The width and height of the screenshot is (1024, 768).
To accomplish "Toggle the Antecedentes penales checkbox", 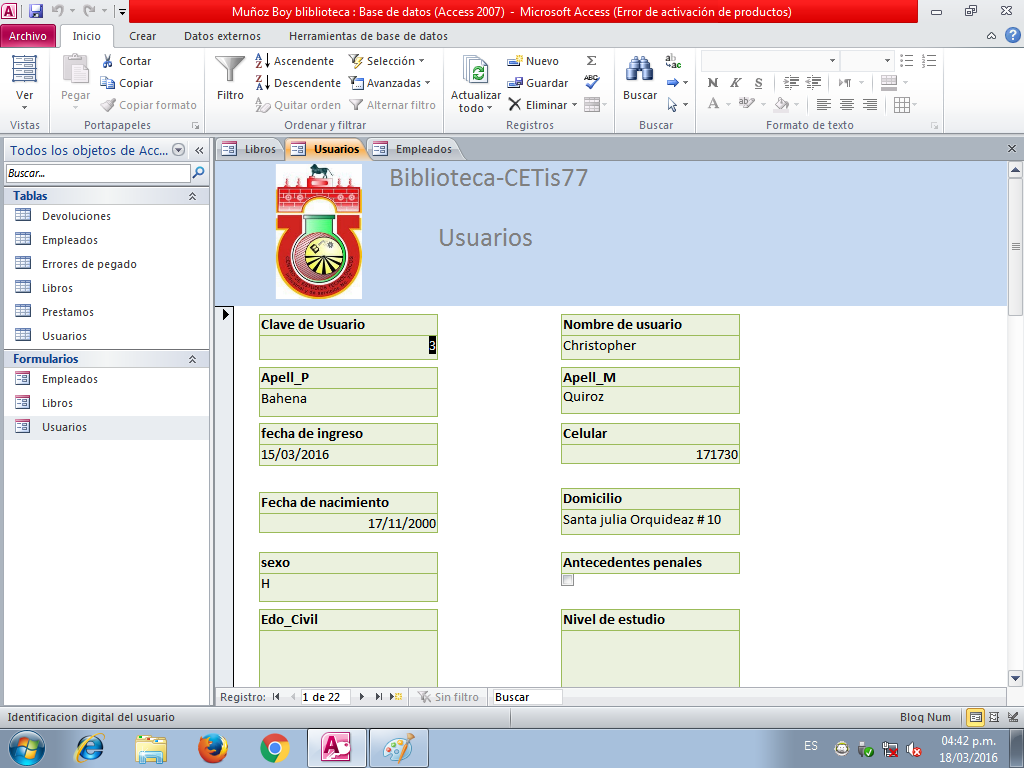I will pyautogui.click(x=568, y=580).
